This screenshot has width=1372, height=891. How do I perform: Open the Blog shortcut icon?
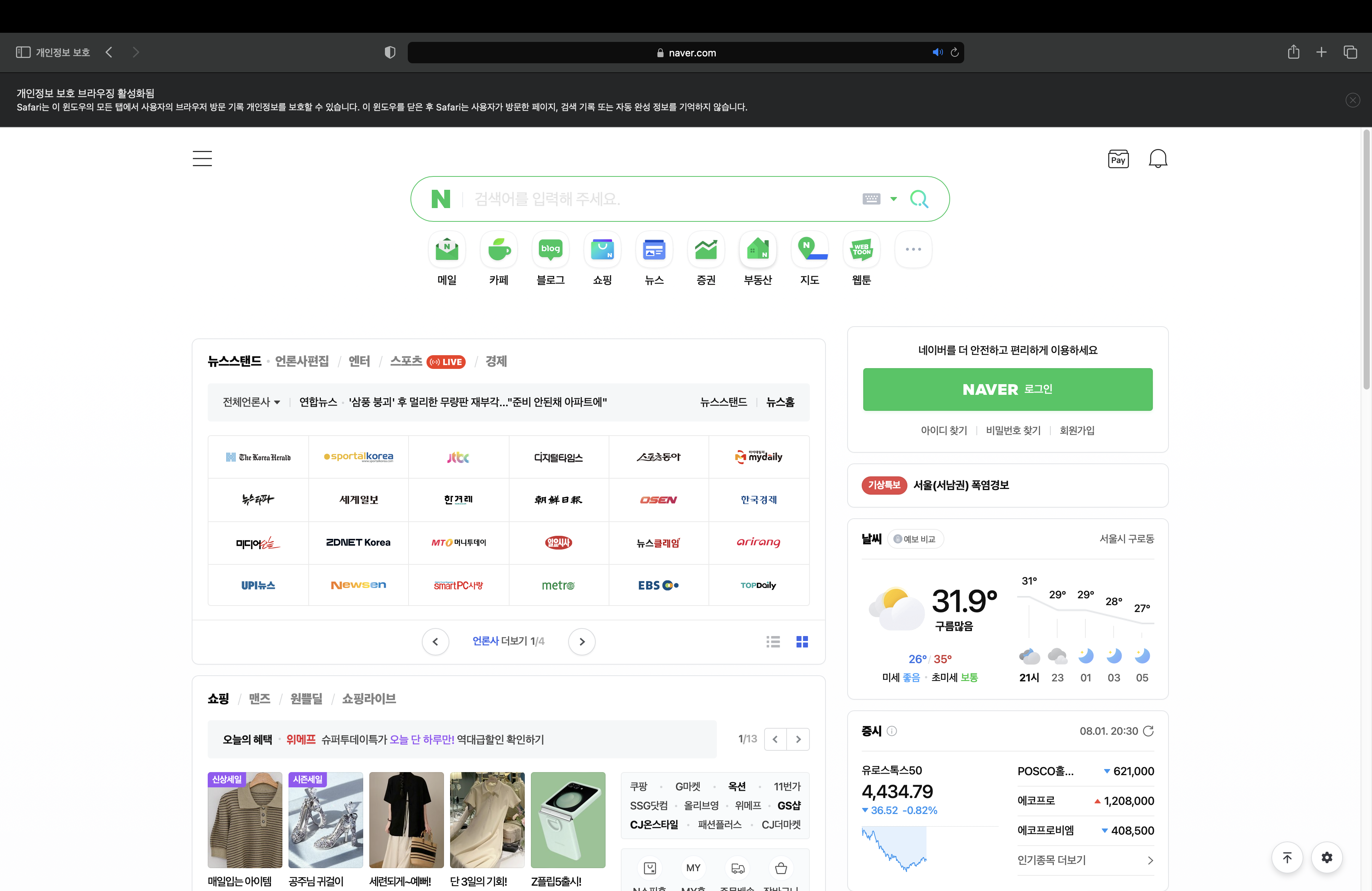(x=551, y=250)
